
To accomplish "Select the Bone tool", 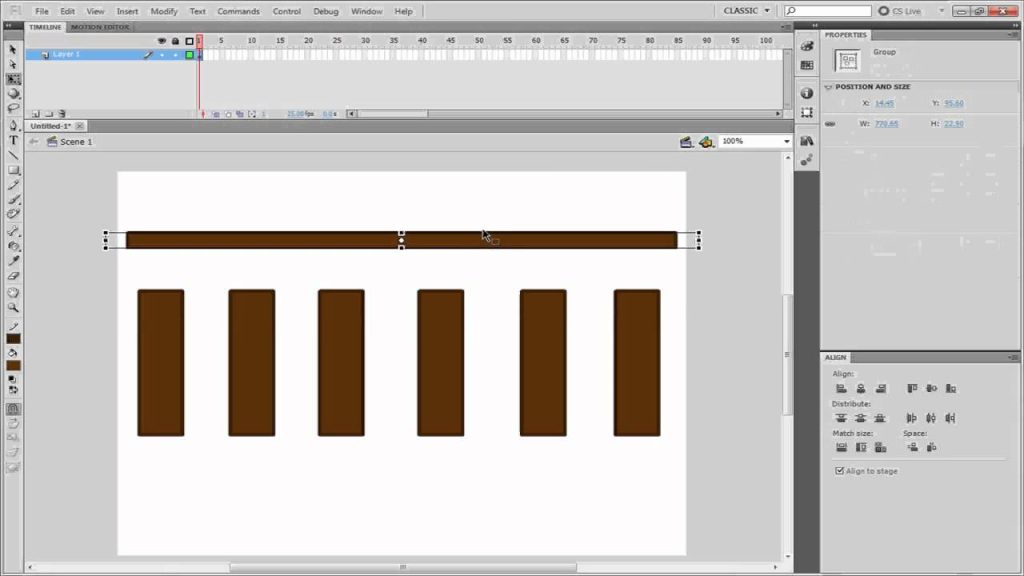I will [x=13, y=231].
